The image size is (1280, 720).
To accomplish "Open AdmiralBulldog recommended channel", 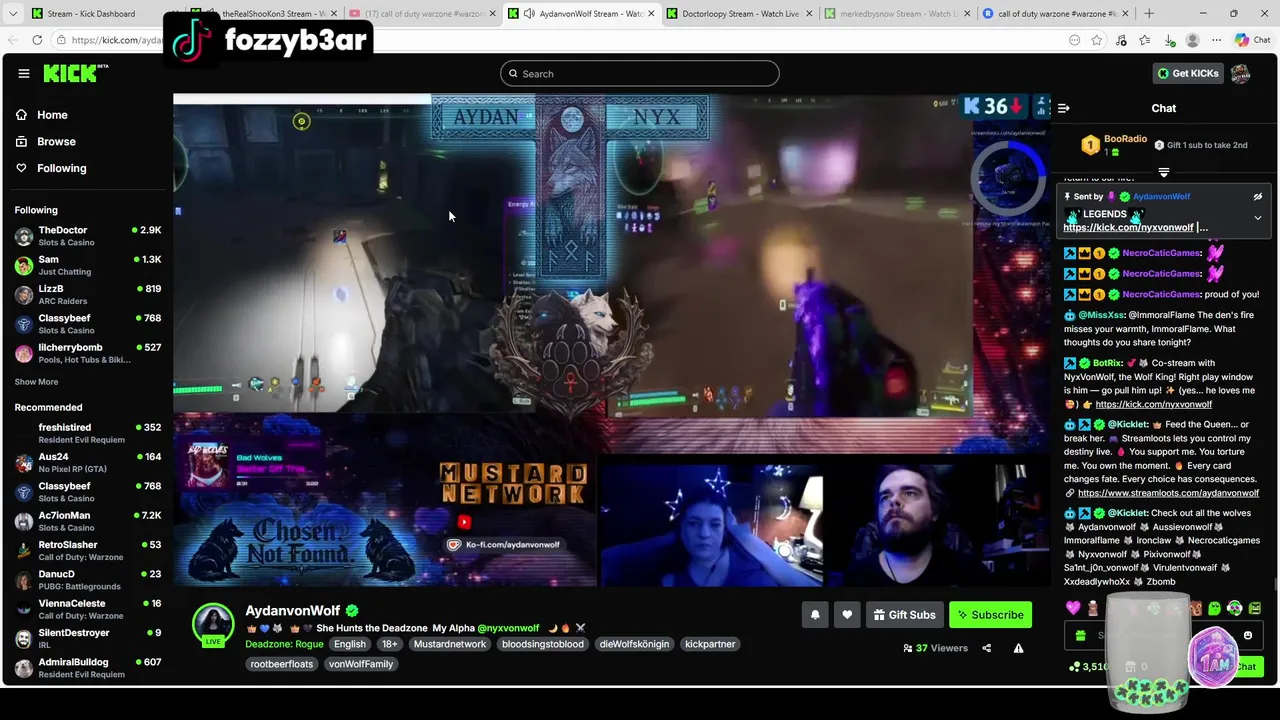I will 88,668.
